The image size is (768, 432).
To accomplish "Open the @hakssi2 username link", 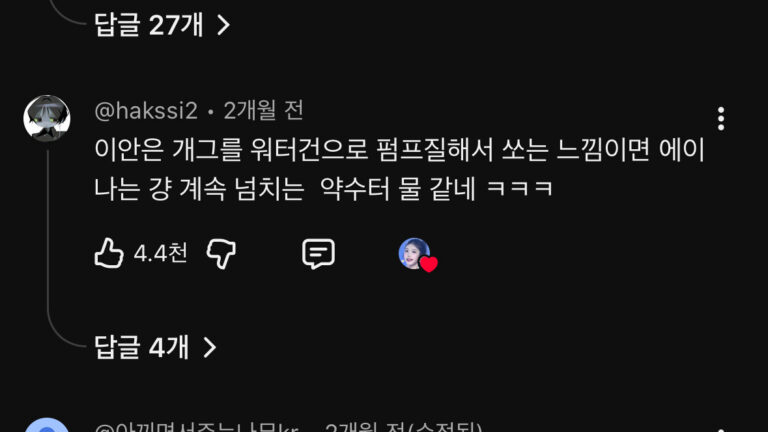I will click(x=146, y=111).
